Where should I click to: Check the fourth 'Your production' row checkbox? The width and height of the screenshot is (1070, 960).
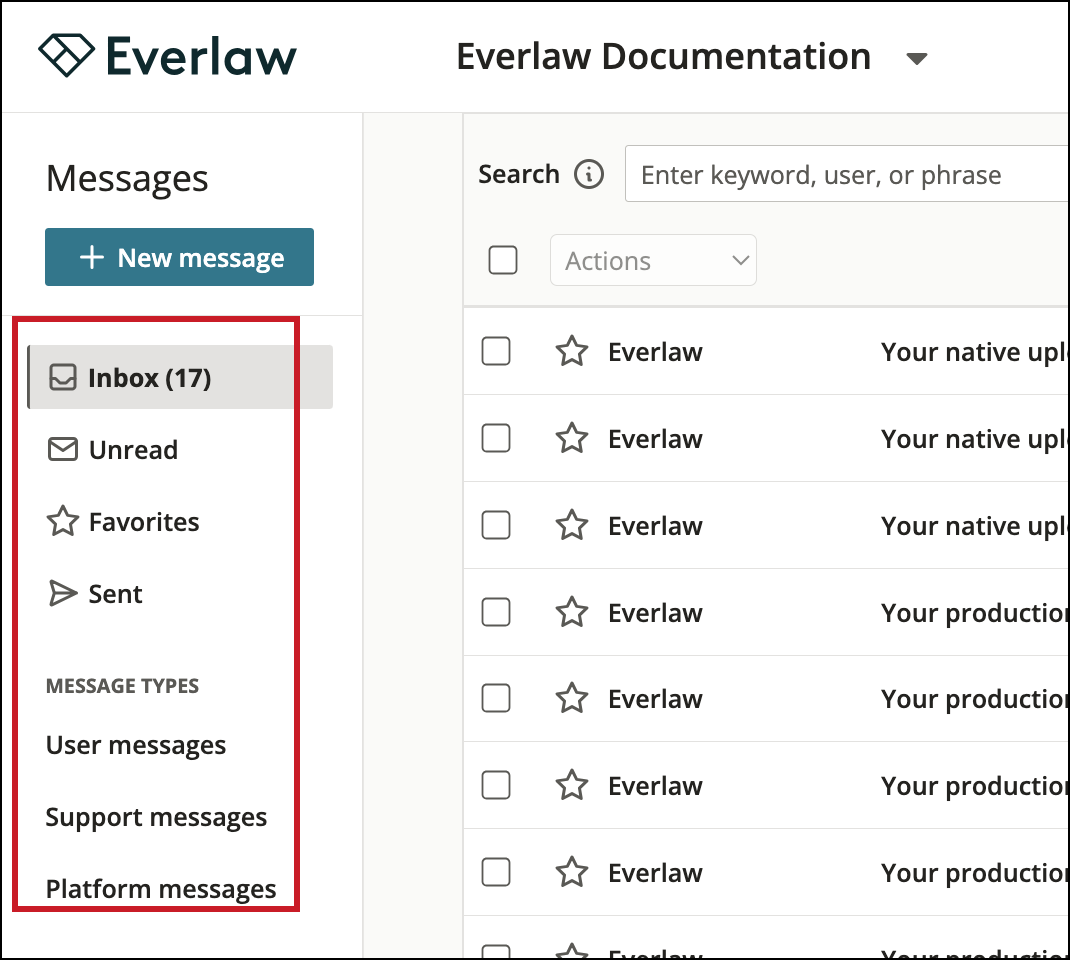pos(496,872)
